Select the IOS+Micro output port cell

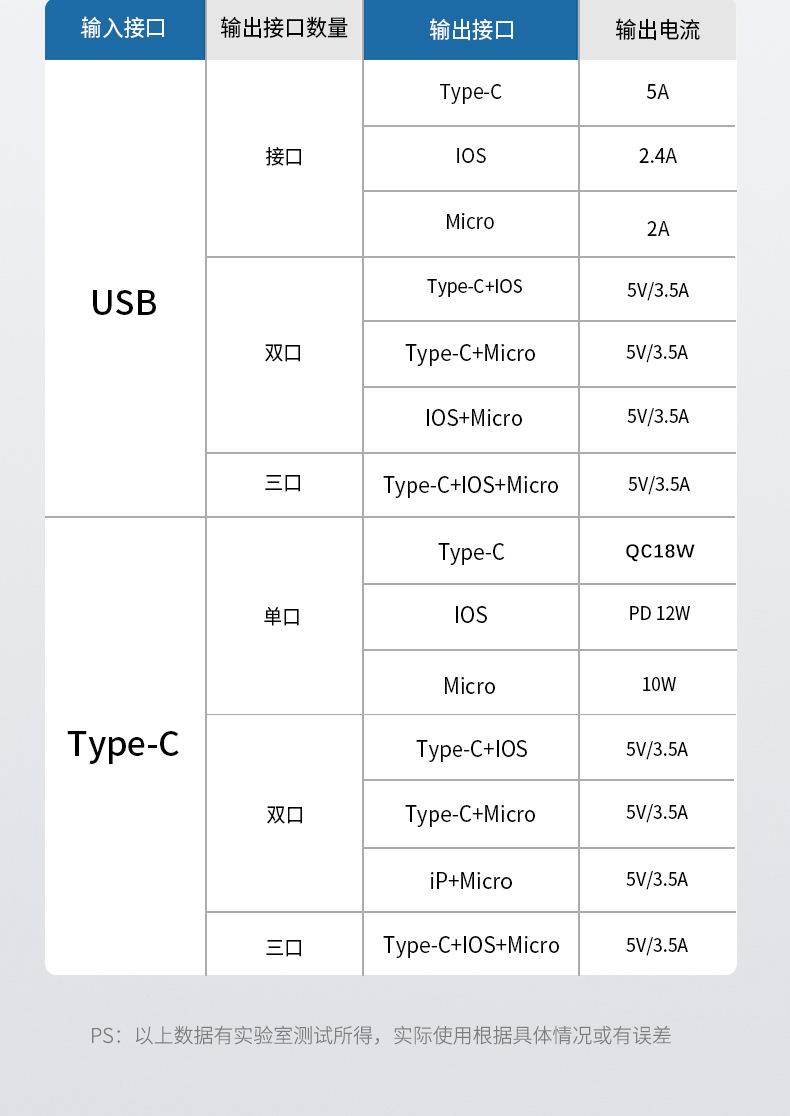(x=473, y=418)
